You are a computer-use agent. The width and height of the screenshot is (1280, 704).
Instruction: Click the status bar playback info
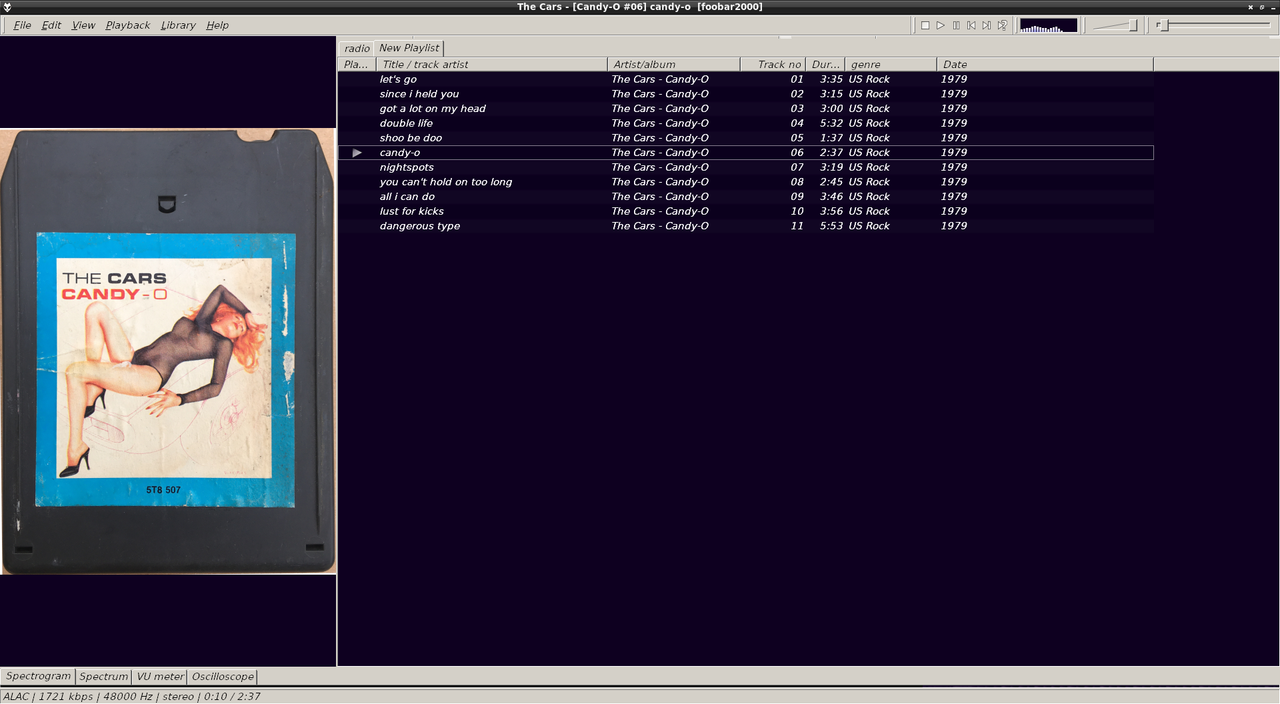pyautogui.click(x=132, y=696)
